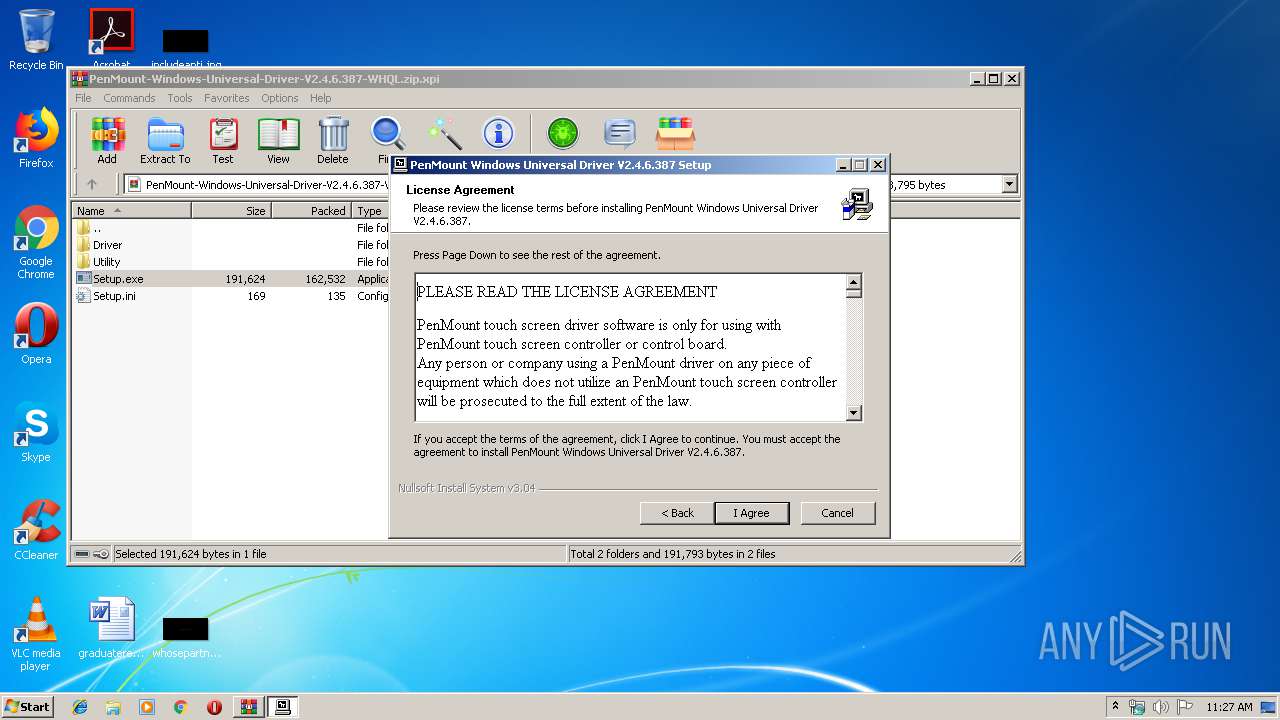Click the license scrollbar down arrow
The width and height of the screenshot is (1280, 720).
[854, 412]
